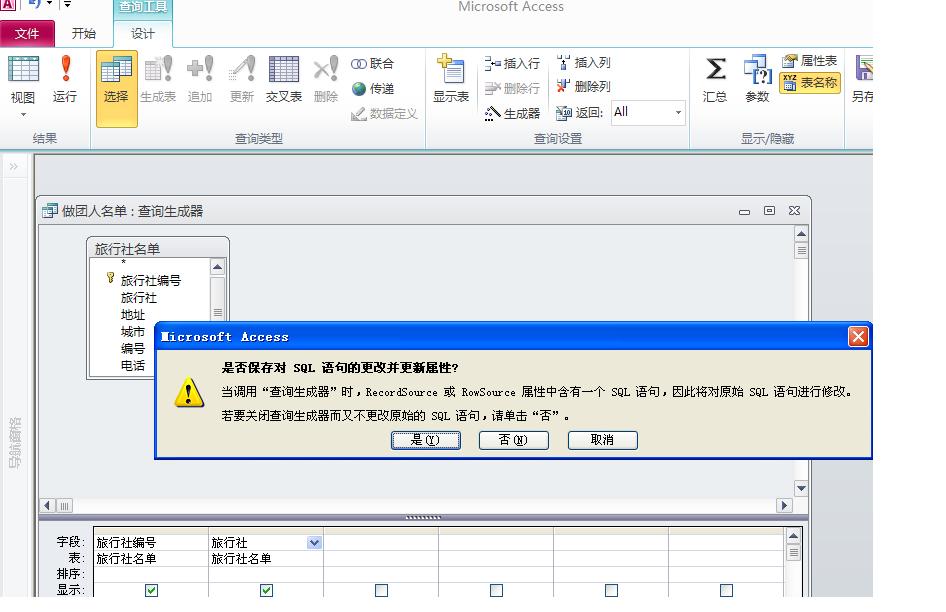
Task: Select the 传递 pass-through query option
Action: tap(373, 89)
